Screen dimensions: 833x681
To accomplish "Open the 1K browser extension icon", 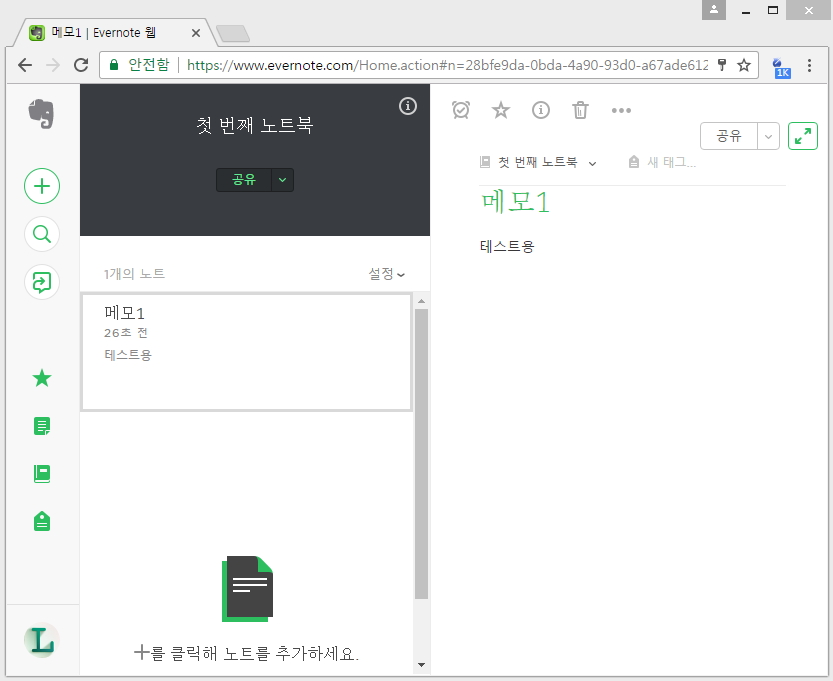I will 781,67.
